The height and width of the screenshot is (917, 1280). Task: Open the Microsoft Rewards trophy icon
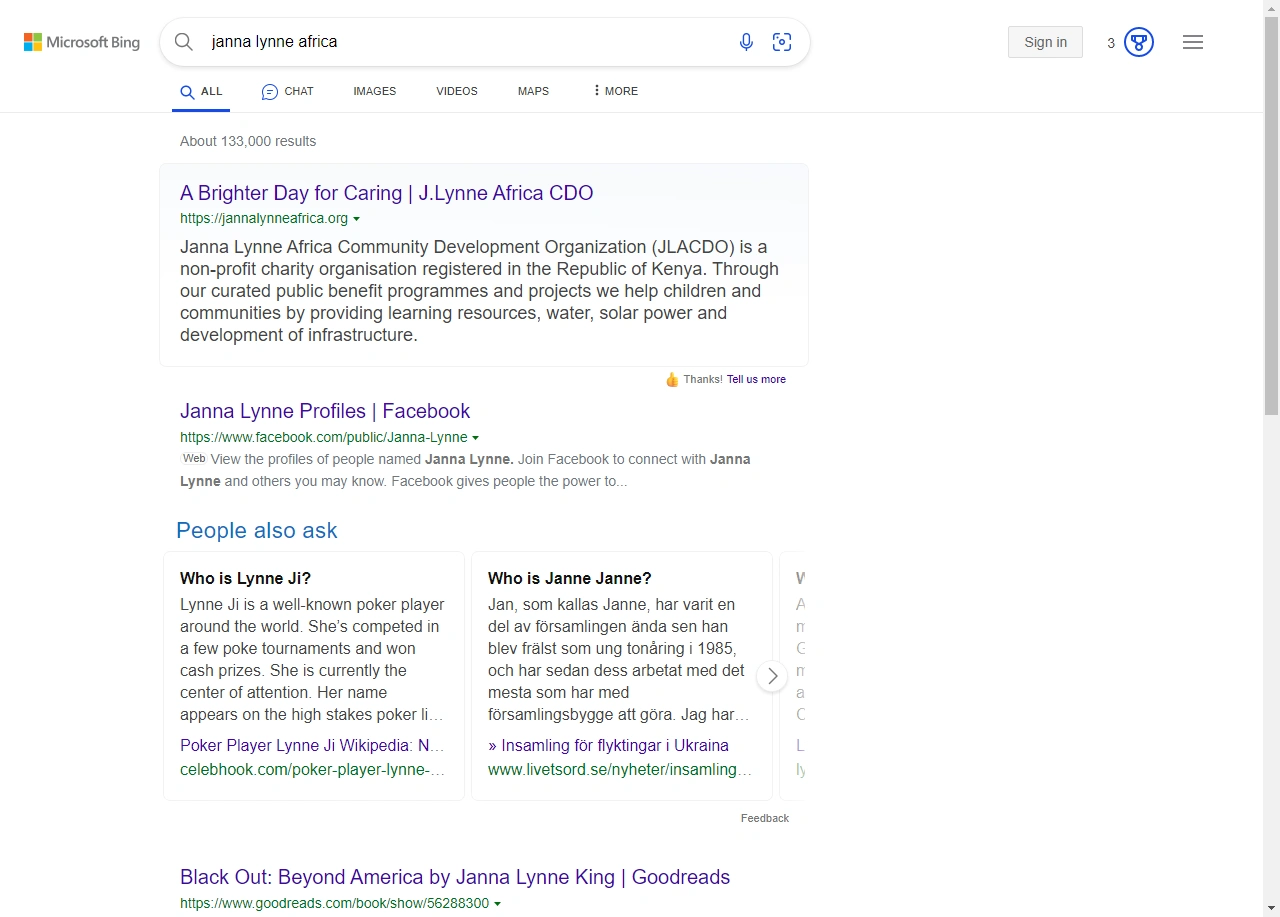(x=1138, y=42)
